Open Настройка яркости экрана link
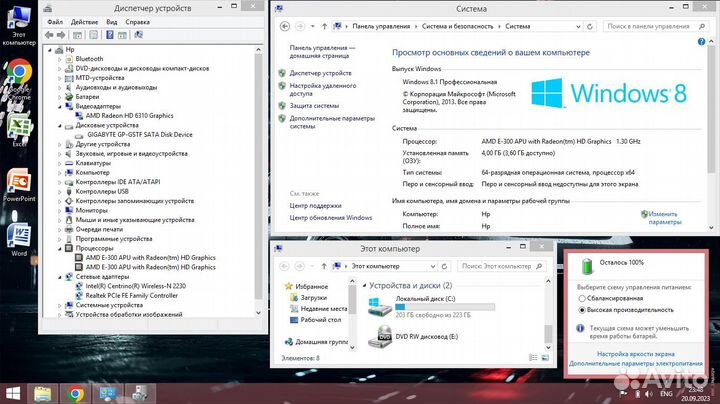The image size is (720, 404). (x=636, y=354)
